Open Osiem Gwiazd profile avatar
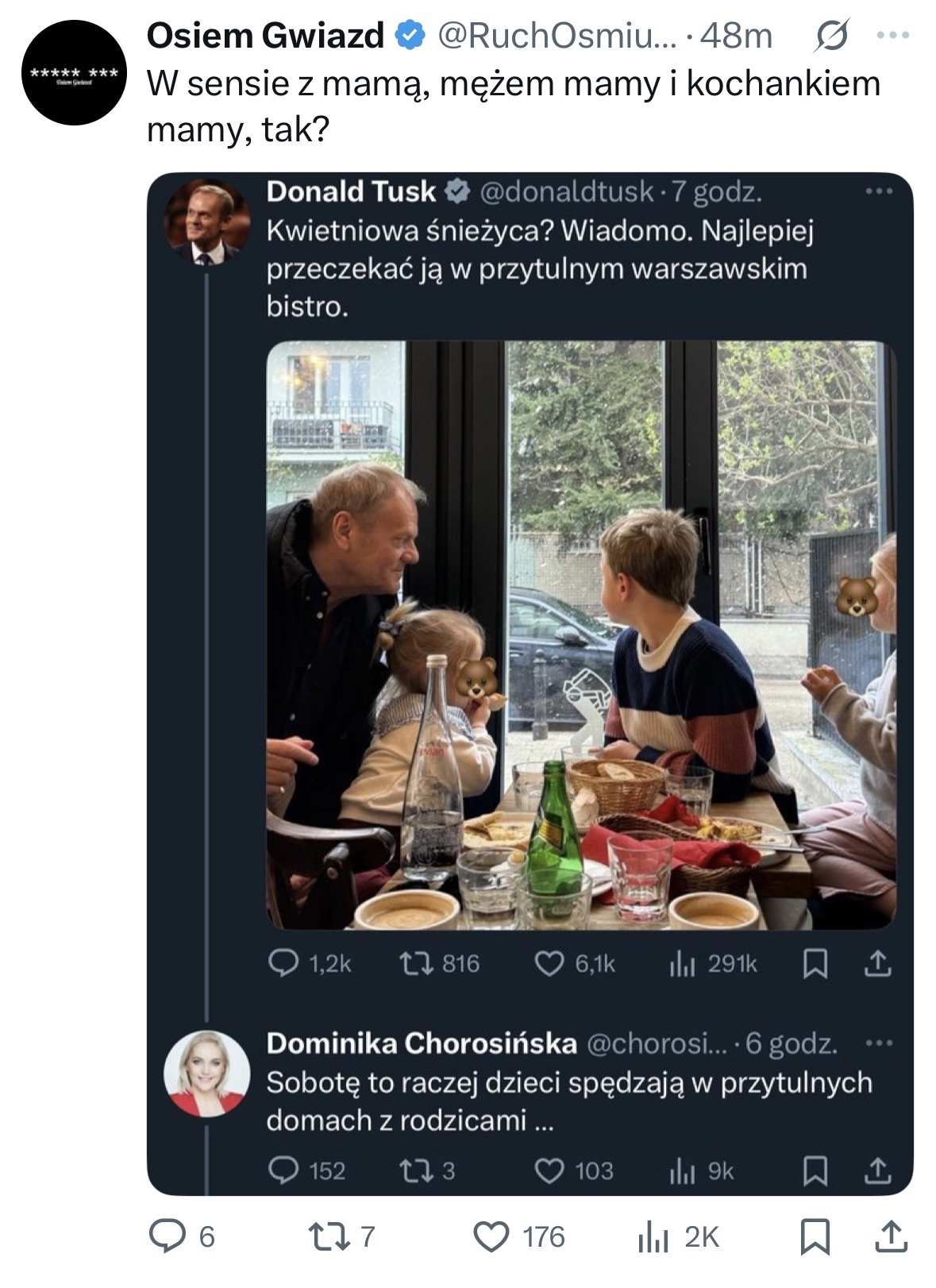 tap(74, 73)
